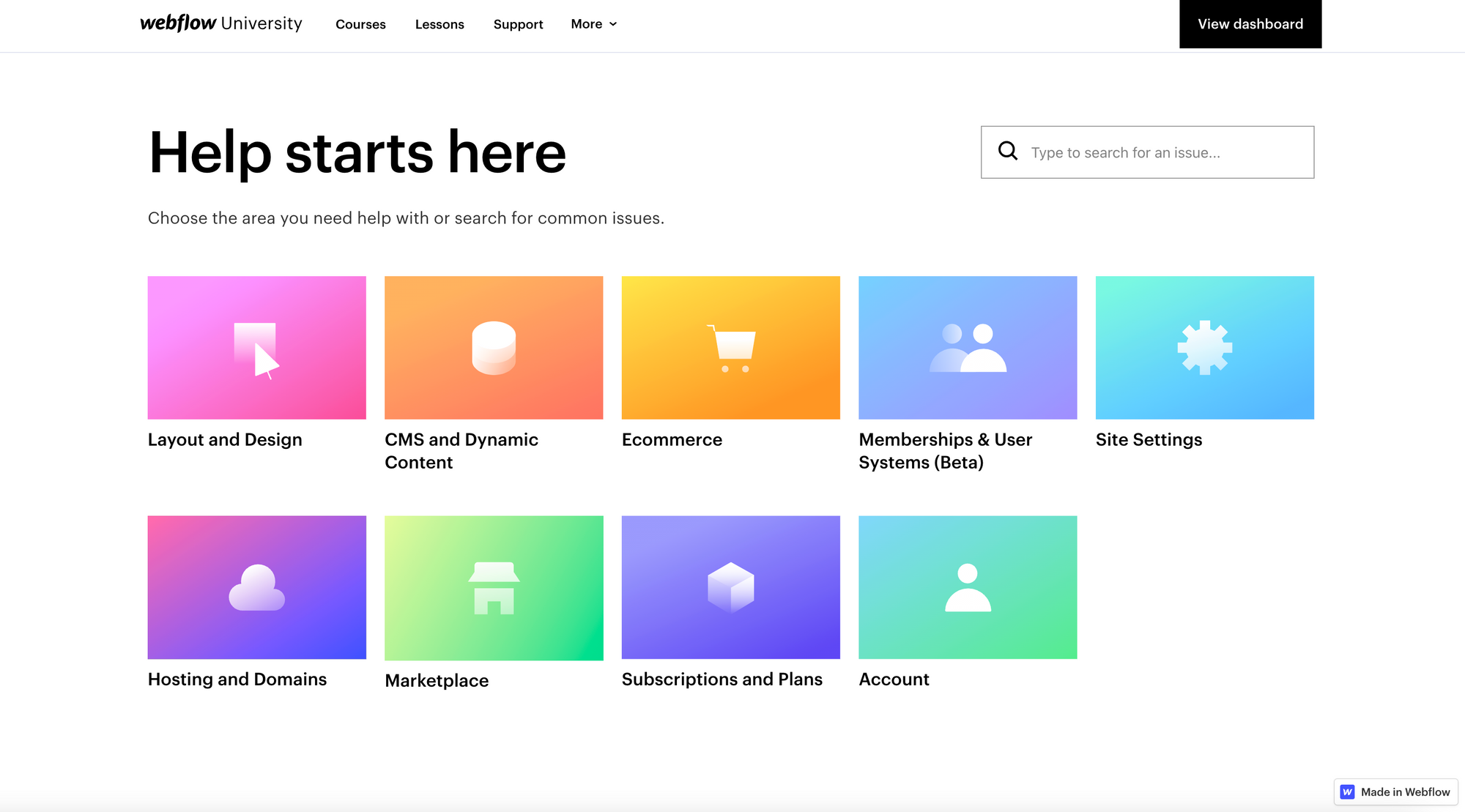
Task: Open the Support nav link
Action: [518, 24]
